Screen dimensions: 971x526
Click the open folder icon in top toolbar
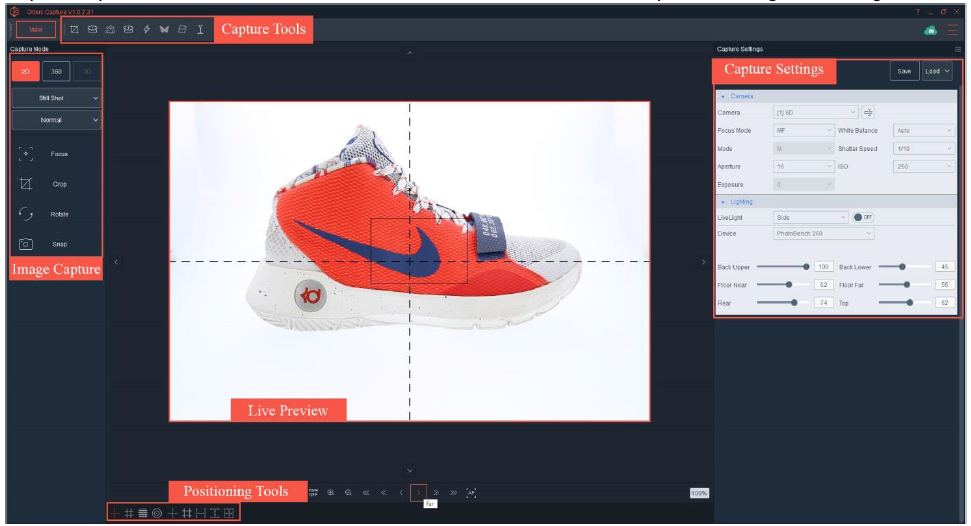coord(182,29)
